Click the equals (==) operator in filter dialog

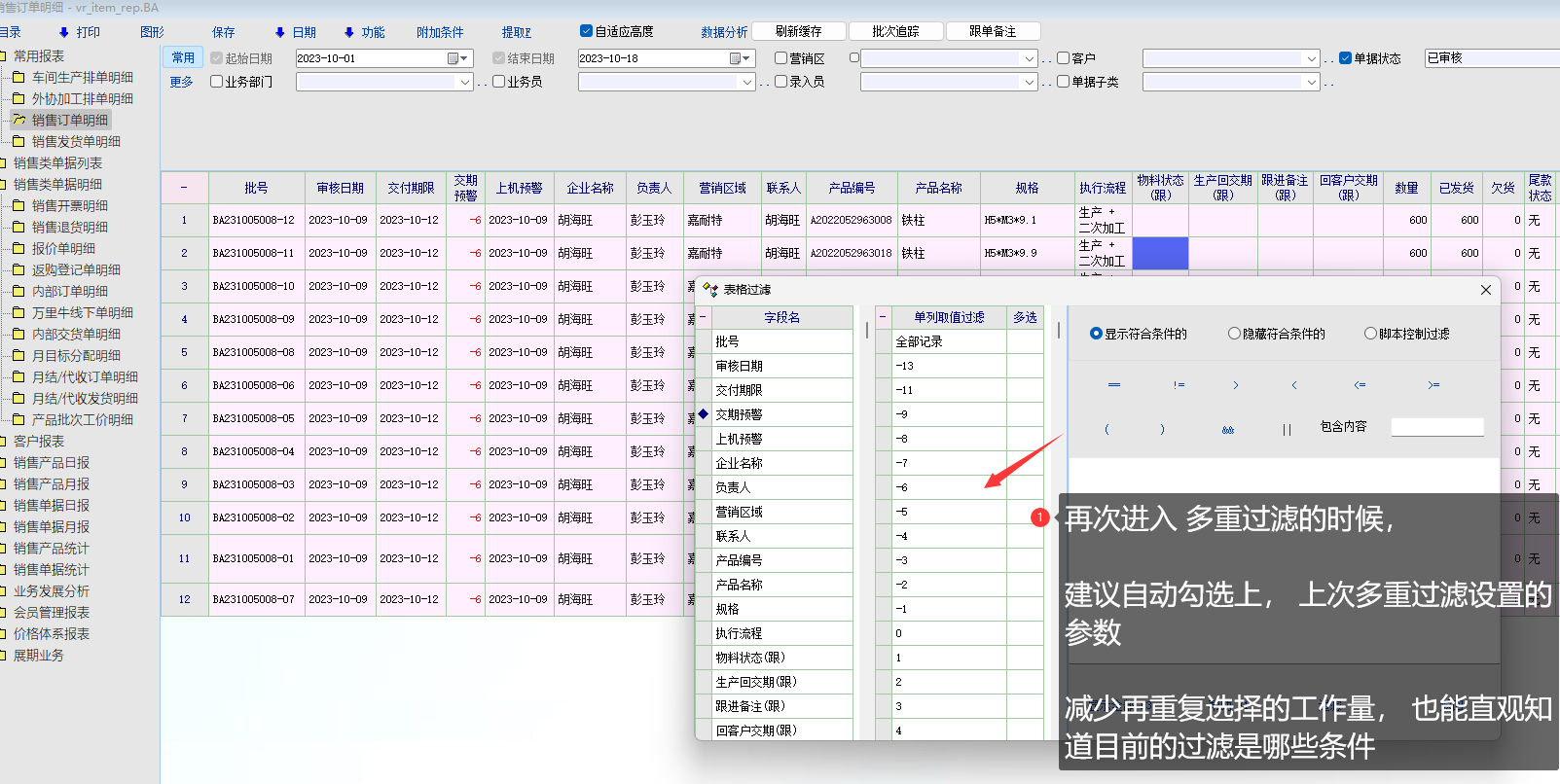point(1113,385)
